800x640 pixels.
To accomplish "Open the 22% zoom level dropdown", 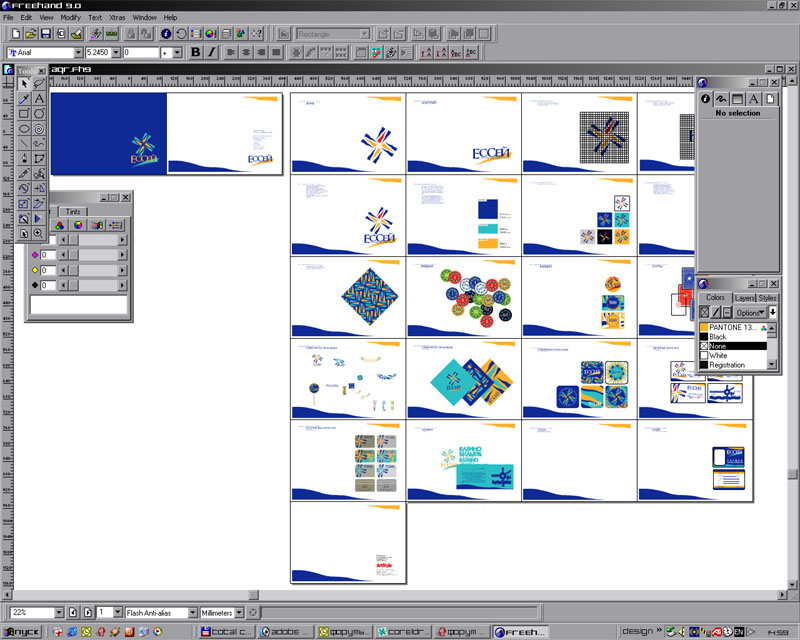I will click(x=59, y=612).
